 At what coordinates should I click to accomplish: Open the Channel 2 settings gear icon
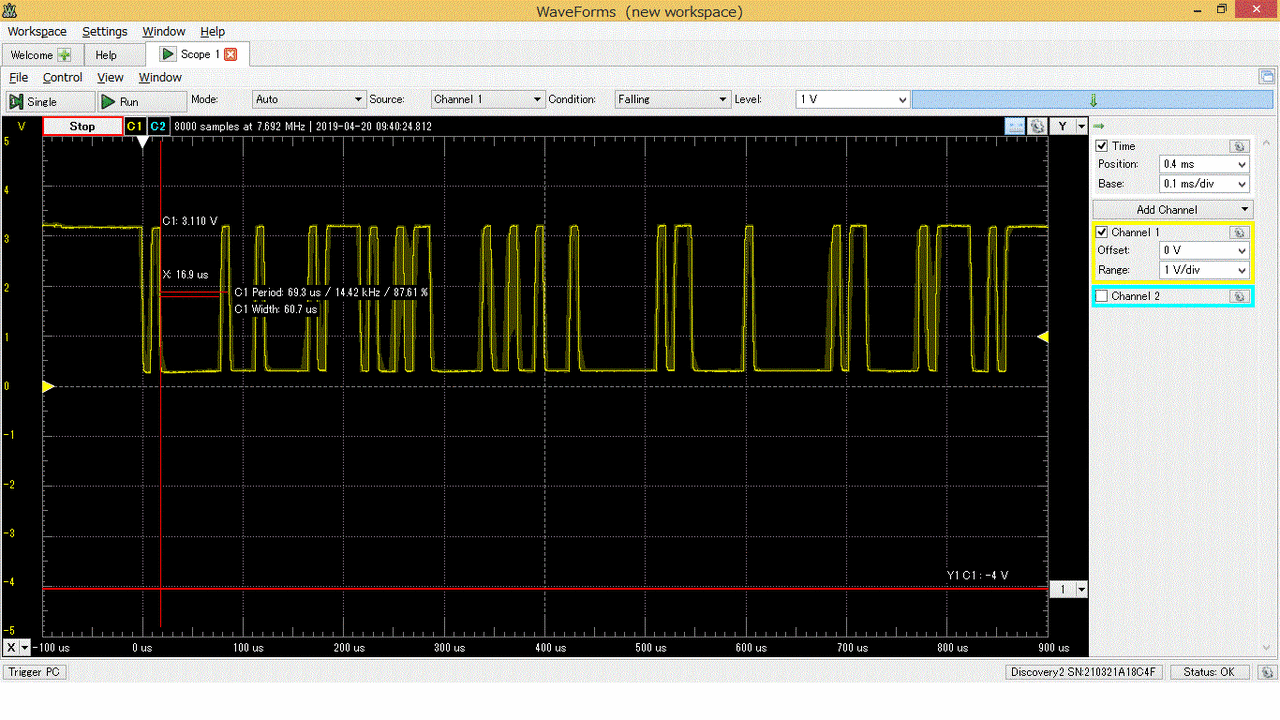[1240, 296]
